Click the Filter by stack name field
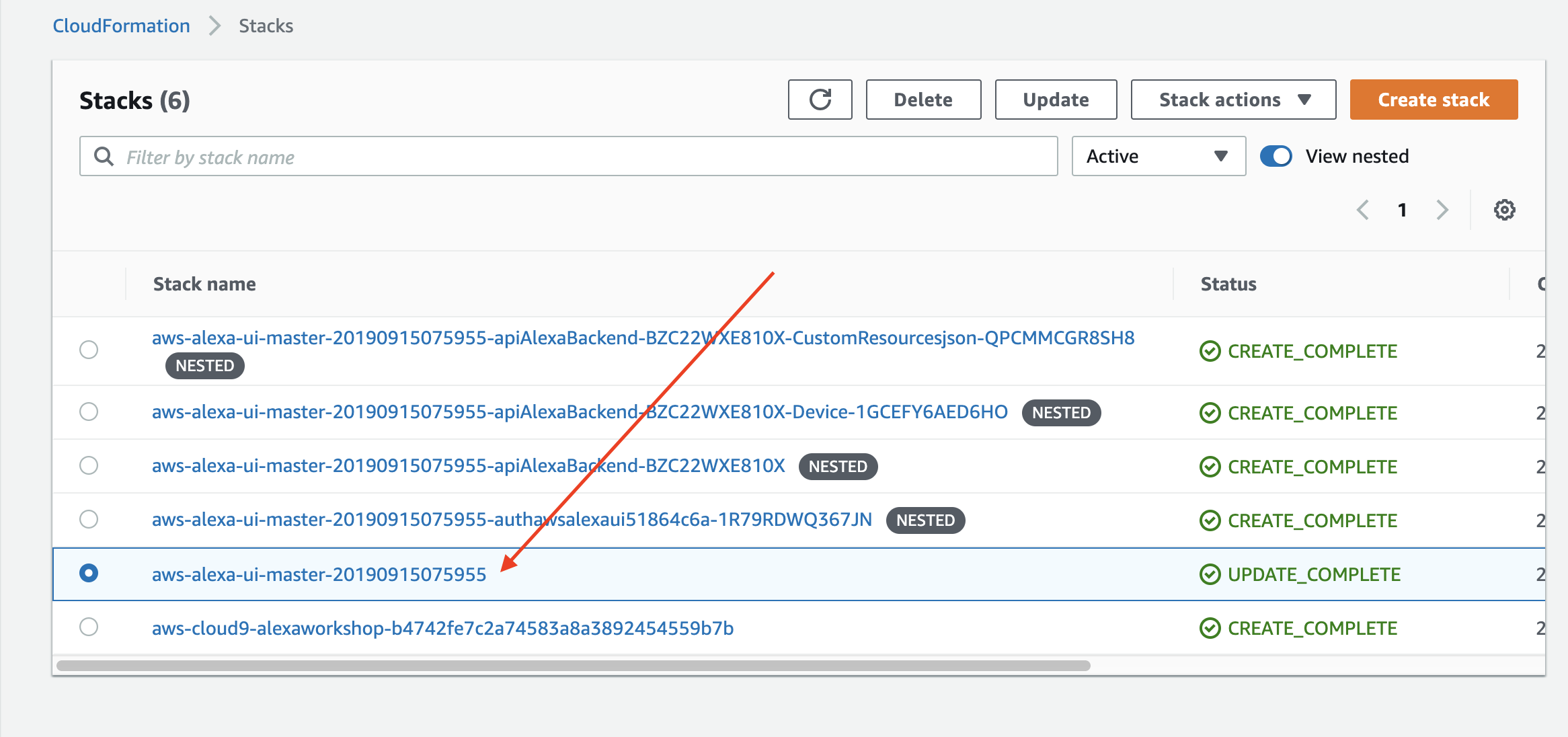This screenshot has height=737, width=1568. pyautogui.click(x=568, y=156)
